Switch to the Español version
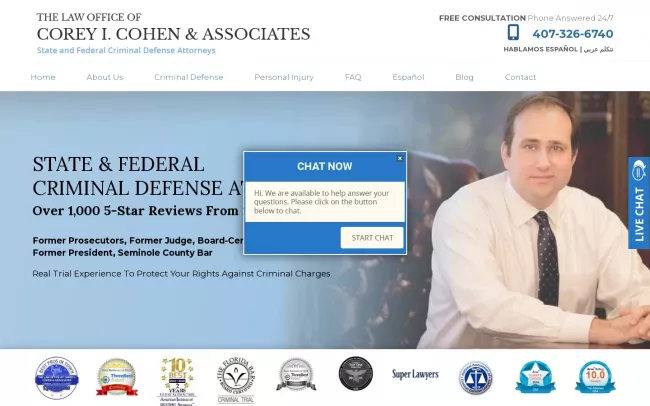Viewport: 650px width, 406px height. [408, 77]
